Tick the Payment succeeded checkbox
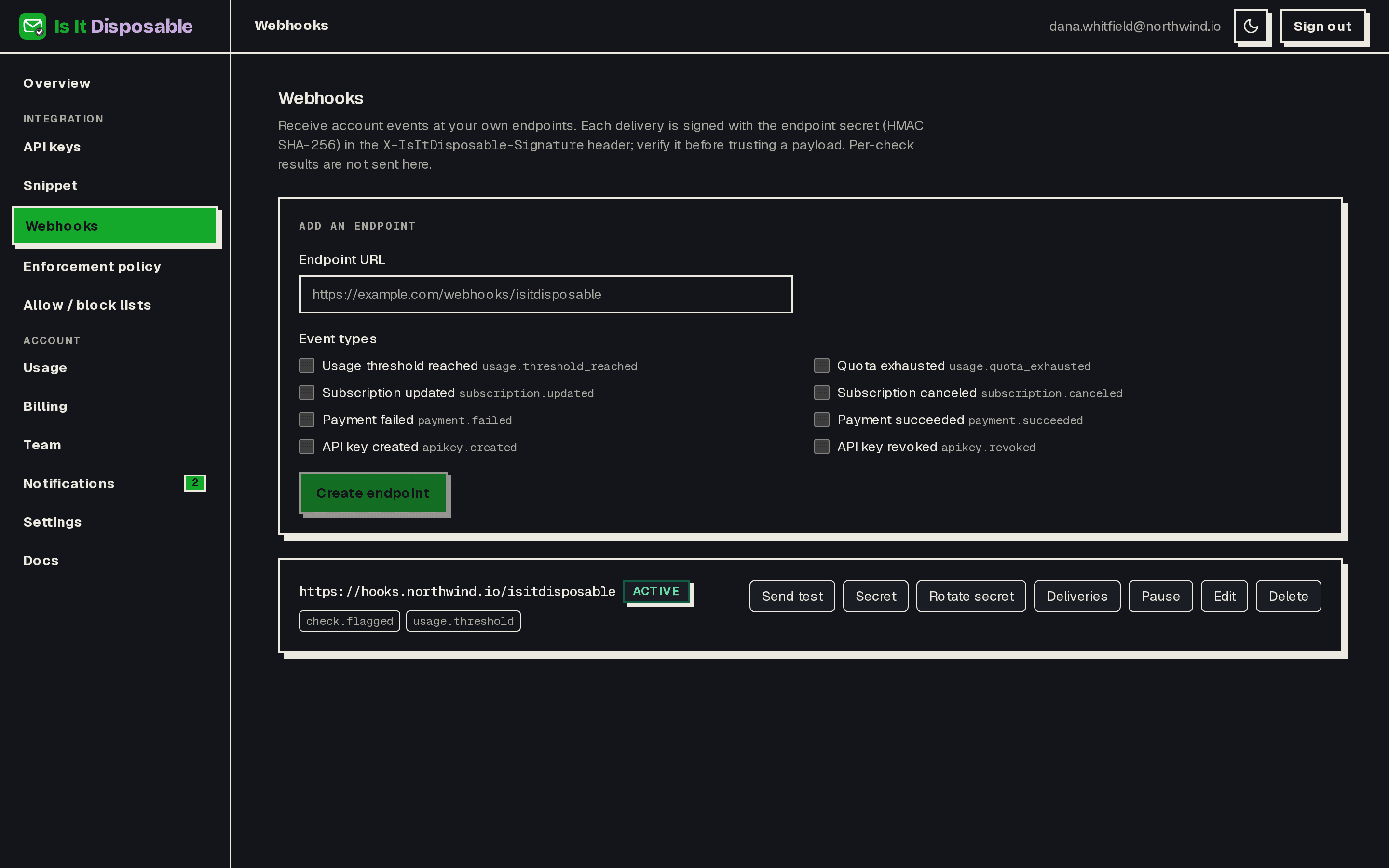Viewport: 1389px width, 868px height. (x=821, y=420)
